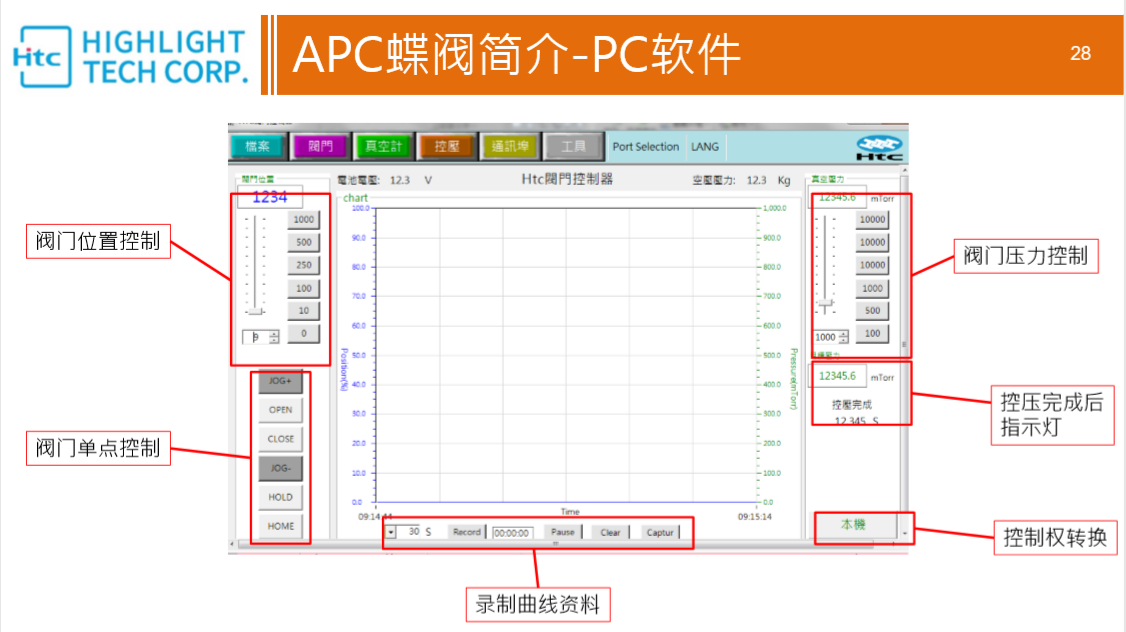
Task: Open the 通訊埠 communication port tab
Action: 510,147
